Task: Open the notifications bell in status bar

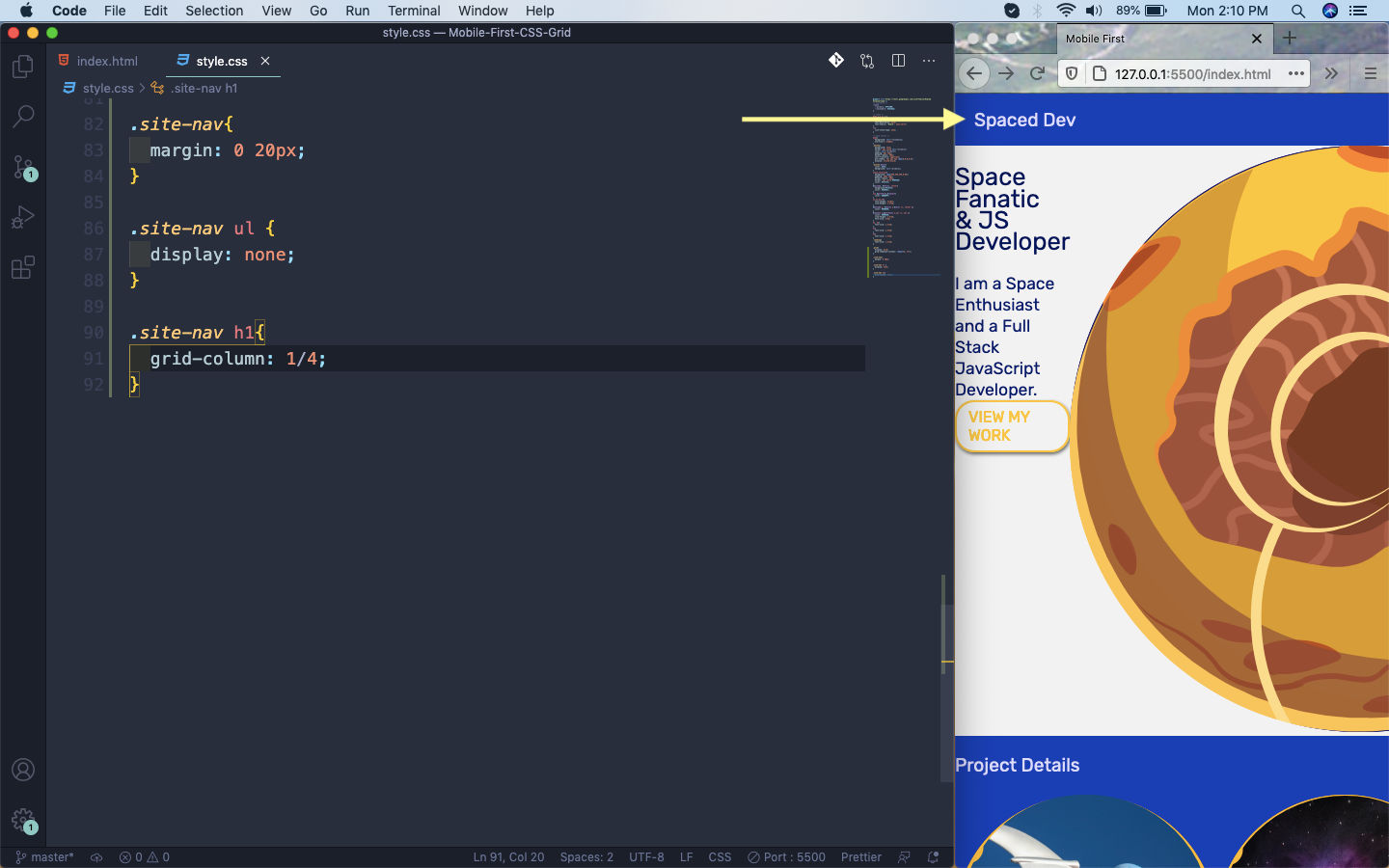Action: pos(933,856)
